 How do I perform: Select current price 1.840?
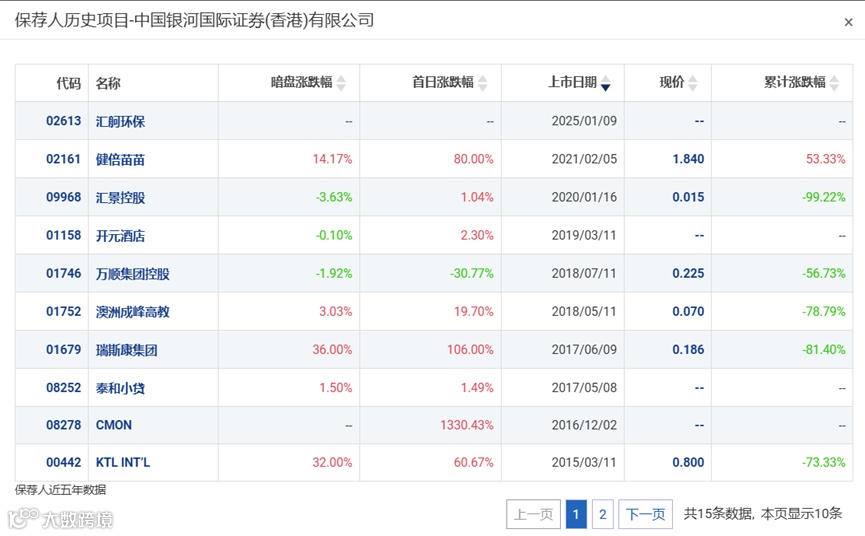(688, 159)
